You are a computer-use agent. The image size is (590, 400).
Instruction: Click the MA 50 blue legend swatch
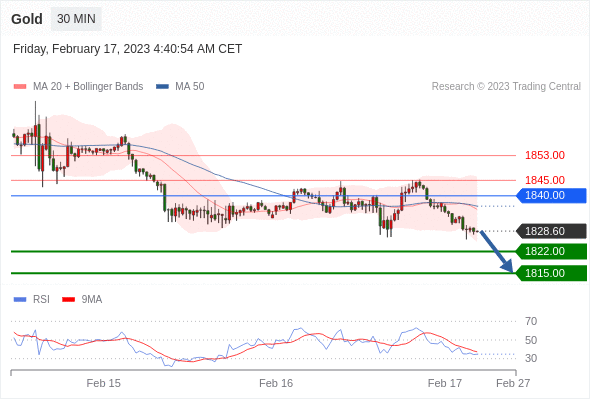click(162, 87)
